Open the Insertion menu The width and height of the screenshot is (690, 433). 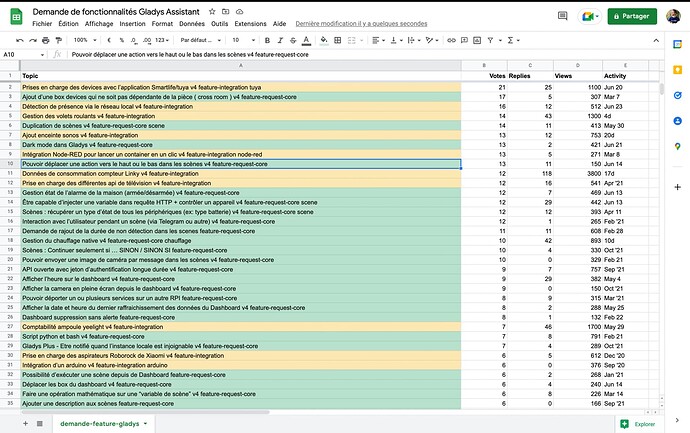(132, 22)
